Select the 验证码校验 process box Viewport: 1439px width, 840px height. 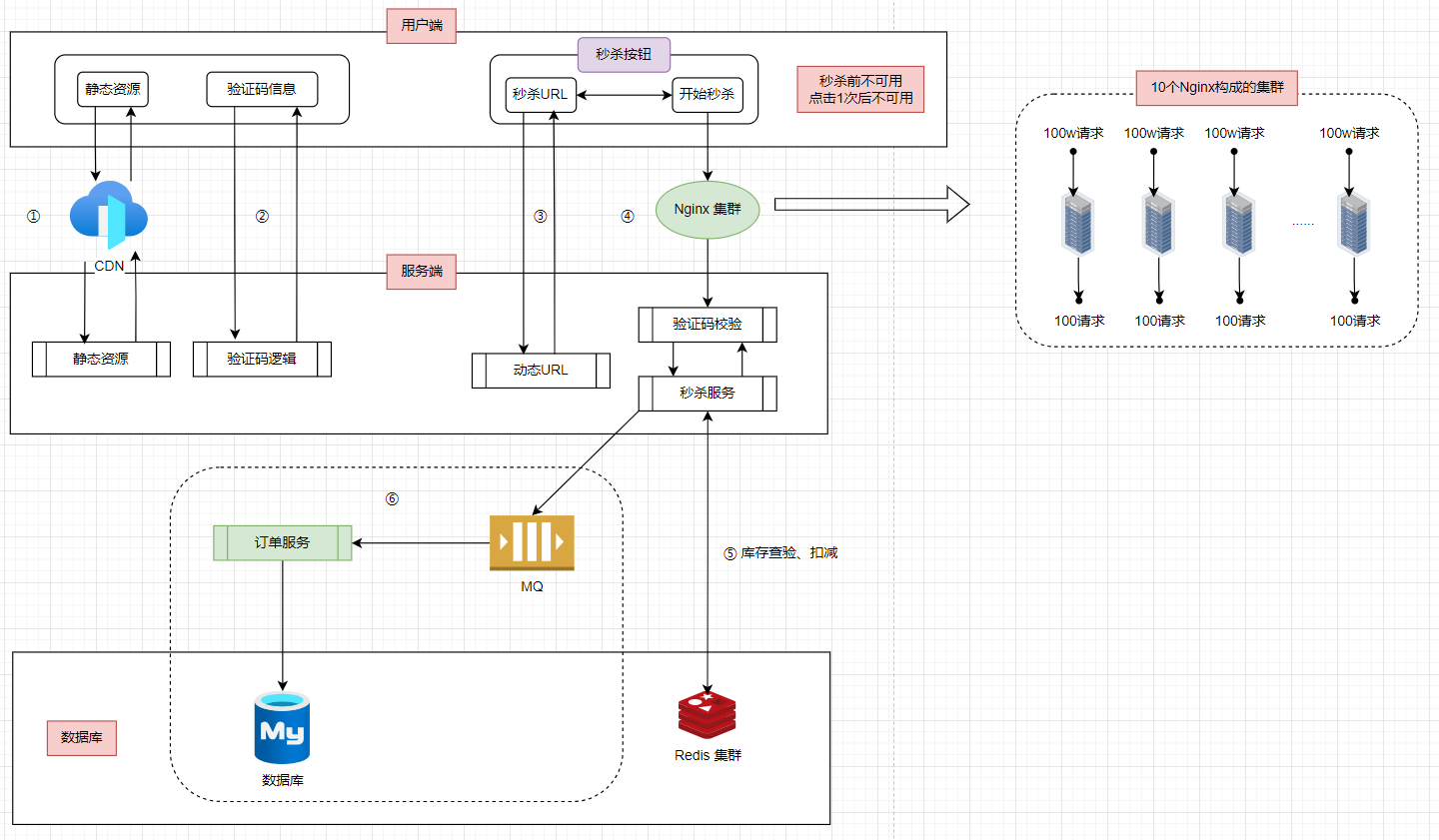point(708,324)
